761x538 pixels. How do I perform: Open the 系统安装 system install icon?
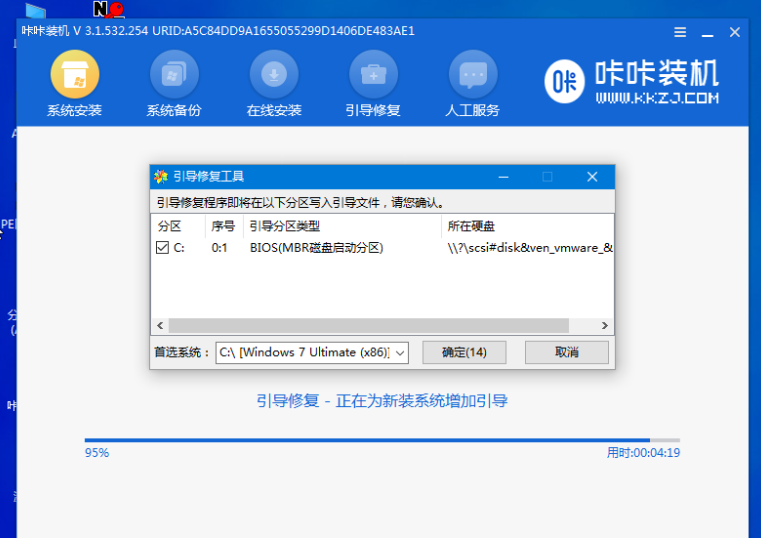(x=75, y=75)
